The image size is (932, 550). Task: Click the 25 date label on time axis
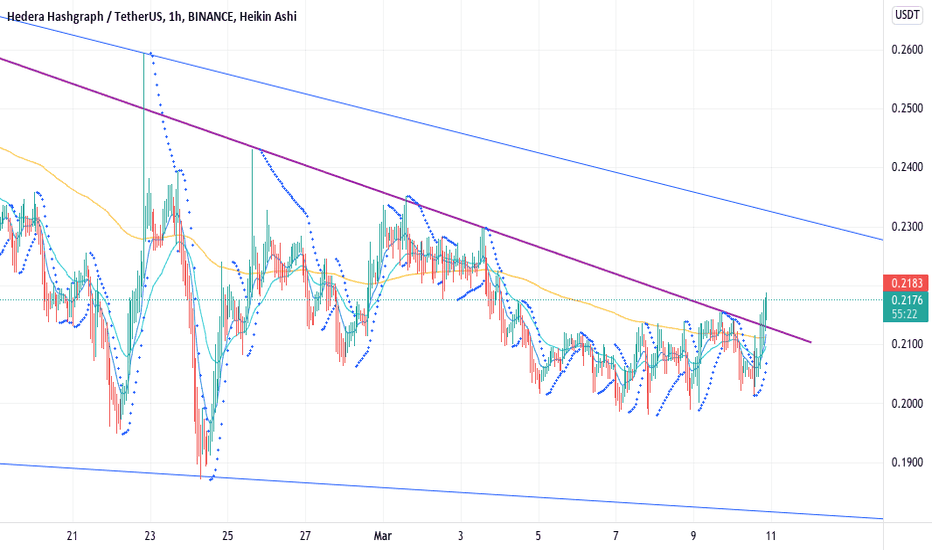(x=228, y=536)
